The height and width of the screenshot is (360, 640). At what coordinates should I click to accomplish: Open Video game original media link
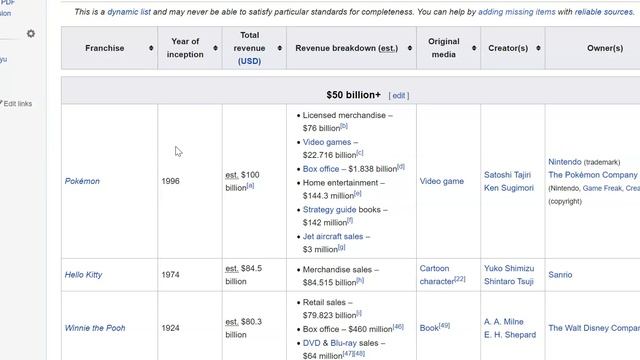pos(442,181)
